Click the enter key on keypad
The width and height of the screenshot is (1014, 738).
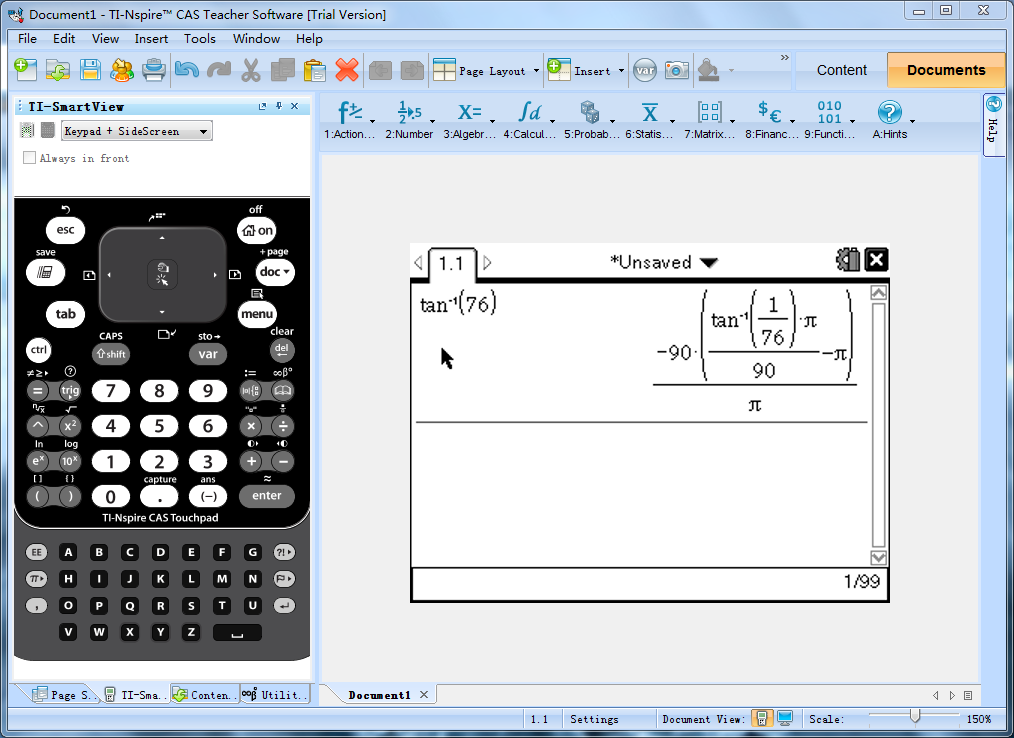(x=266, y=495)
